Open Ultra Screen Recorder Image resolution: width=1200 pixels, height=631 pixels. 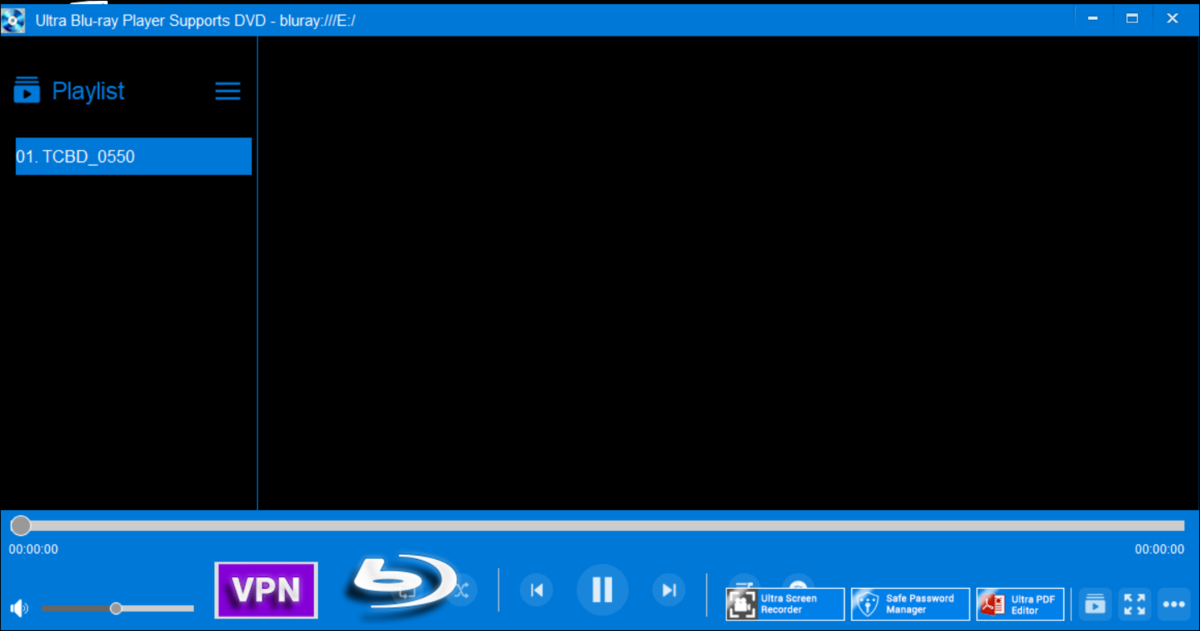pyautogui.click(x=784, y=603)
